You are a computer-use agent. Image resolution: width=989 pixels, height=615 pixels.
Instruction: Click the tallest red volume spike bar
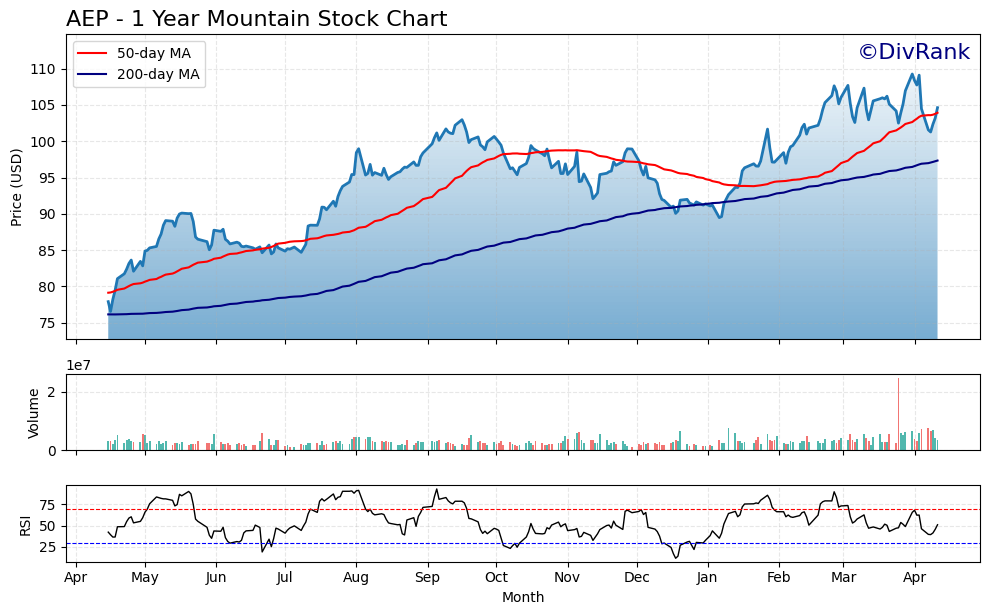tap(898, 414)
